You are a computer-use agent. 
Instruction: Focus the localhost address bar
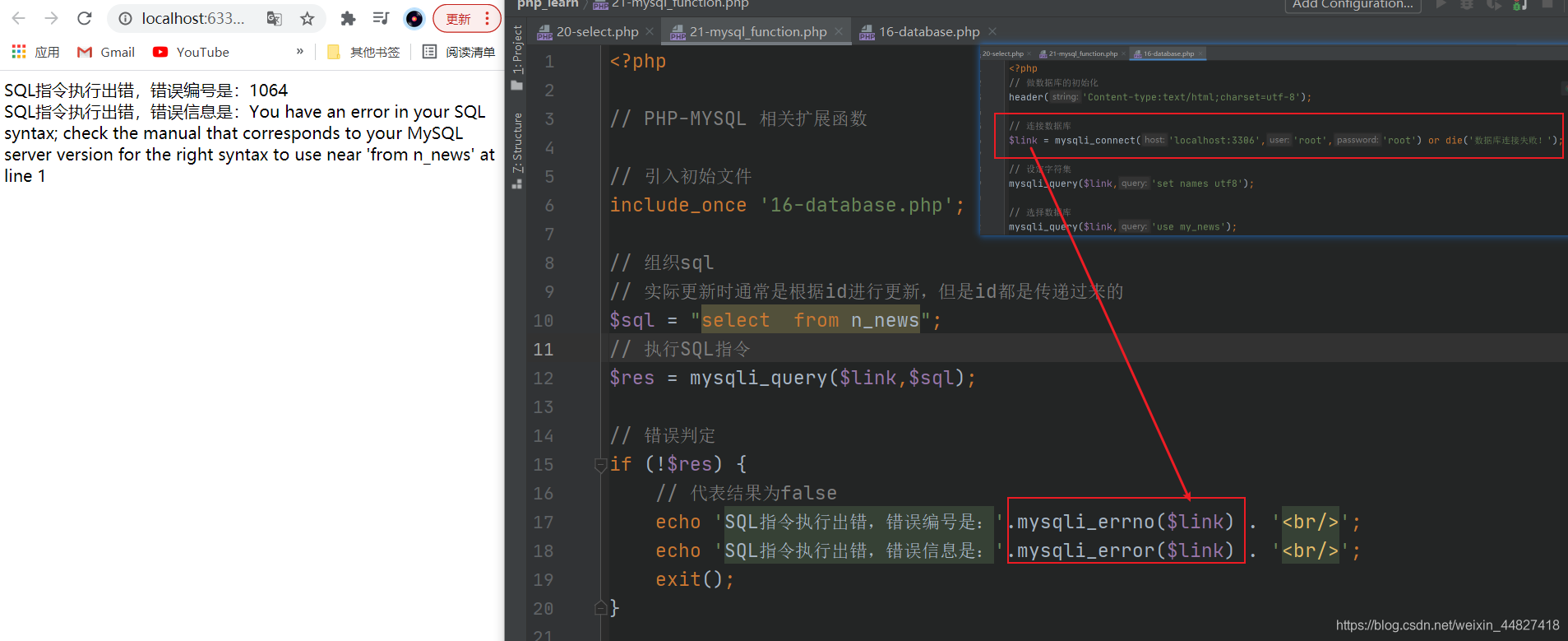tap(193, 18)
